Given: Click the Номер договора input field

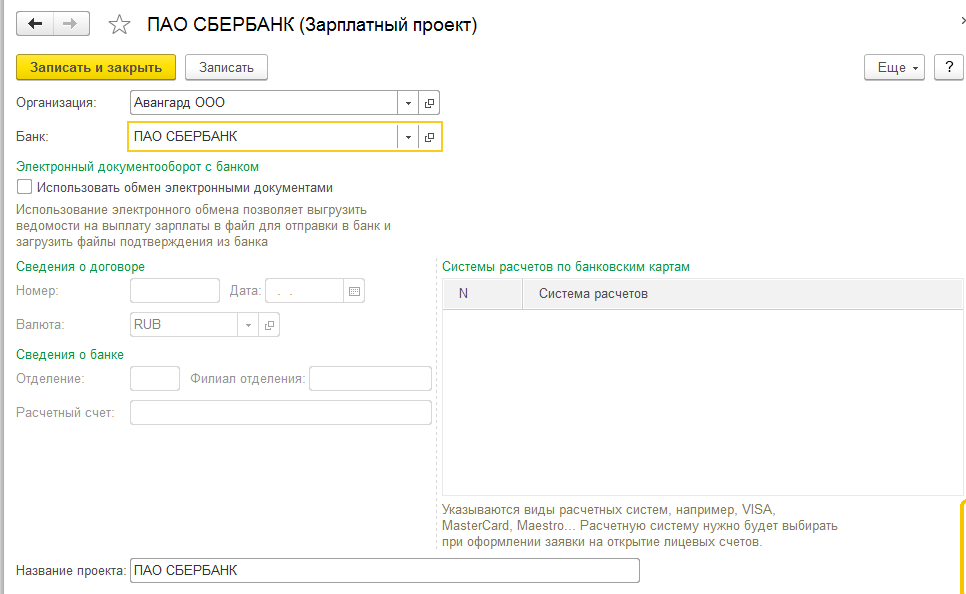Looking at the screenshot, I should pos(175,291).
